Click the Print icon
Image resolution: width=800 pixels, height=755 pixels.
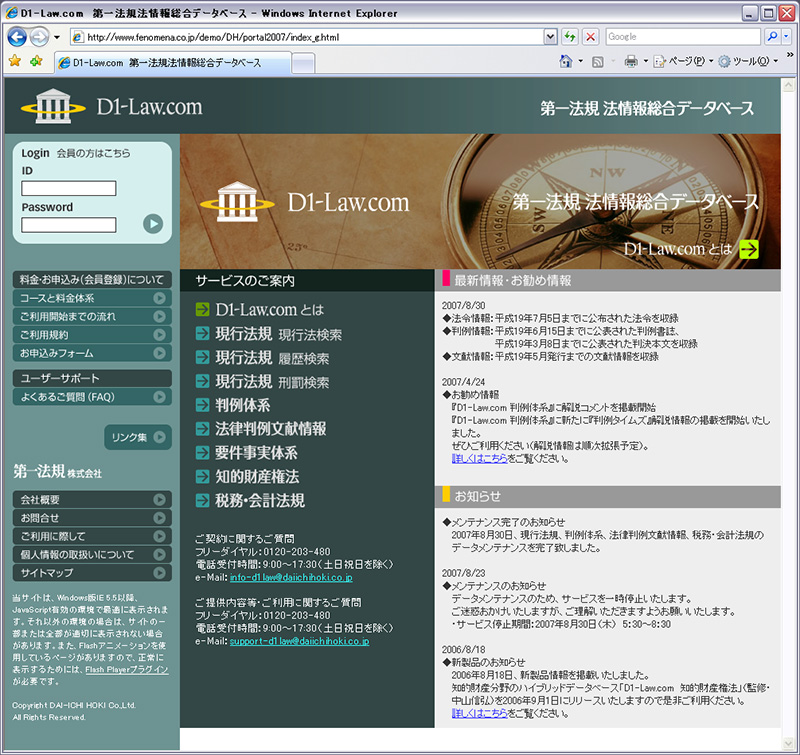click(x=631, y=62)
